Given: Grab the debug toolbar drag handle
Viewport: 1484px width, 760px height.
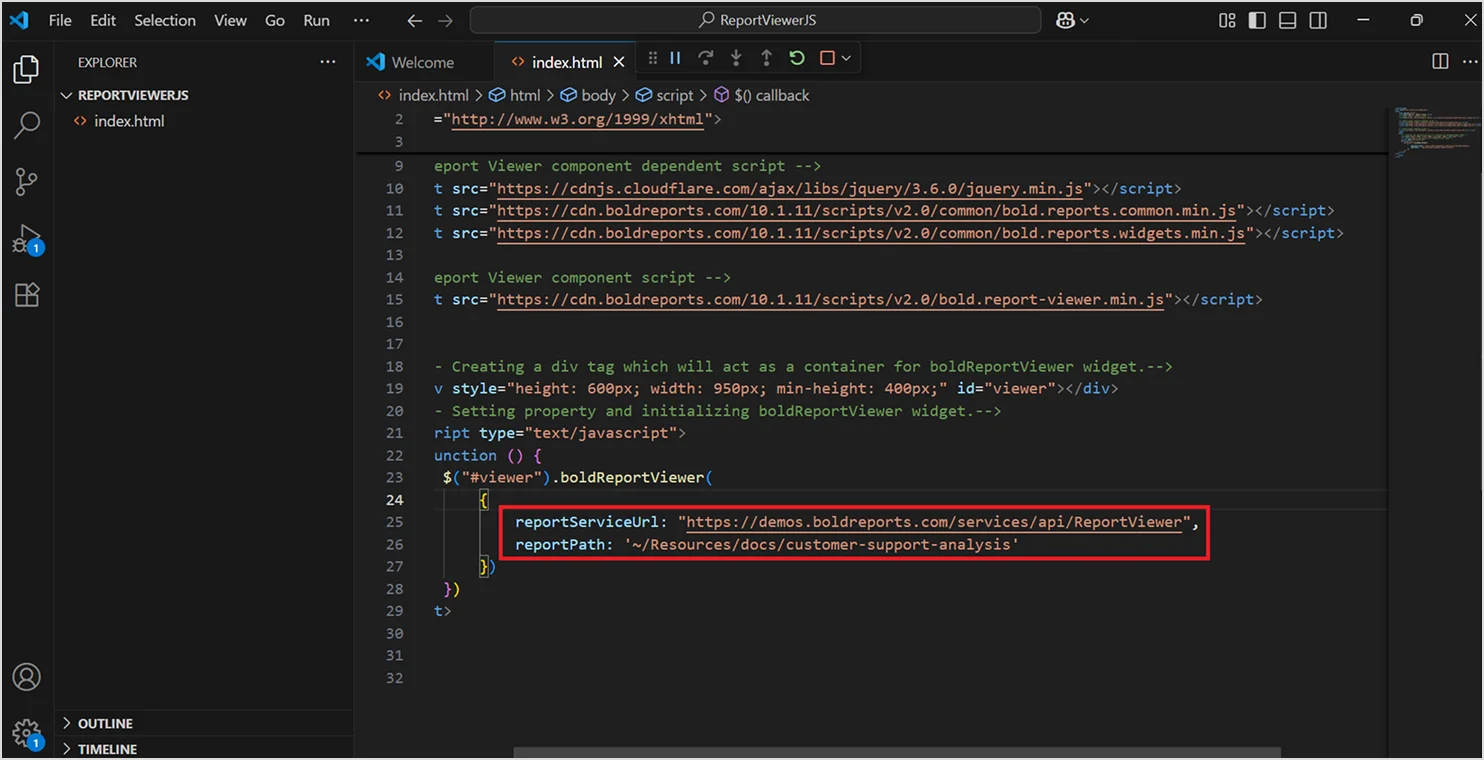Looking at the screenshot, I should tap(653, 59).
